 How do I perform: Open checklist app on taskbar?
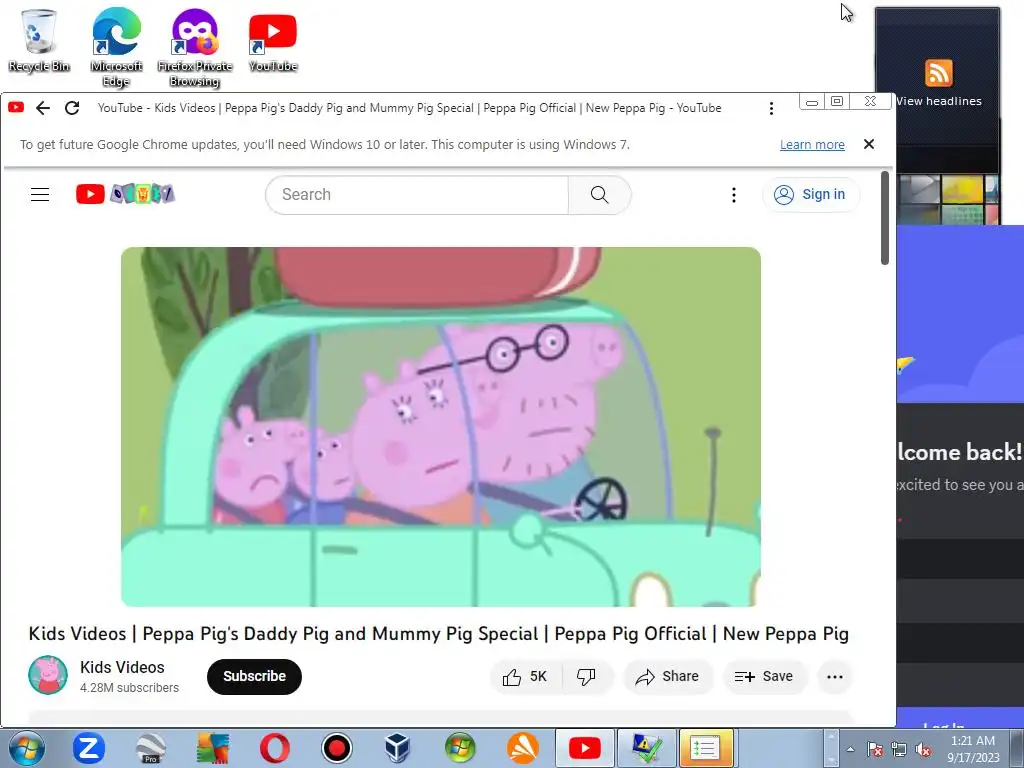pyautogui.click(x=705, y=748)
